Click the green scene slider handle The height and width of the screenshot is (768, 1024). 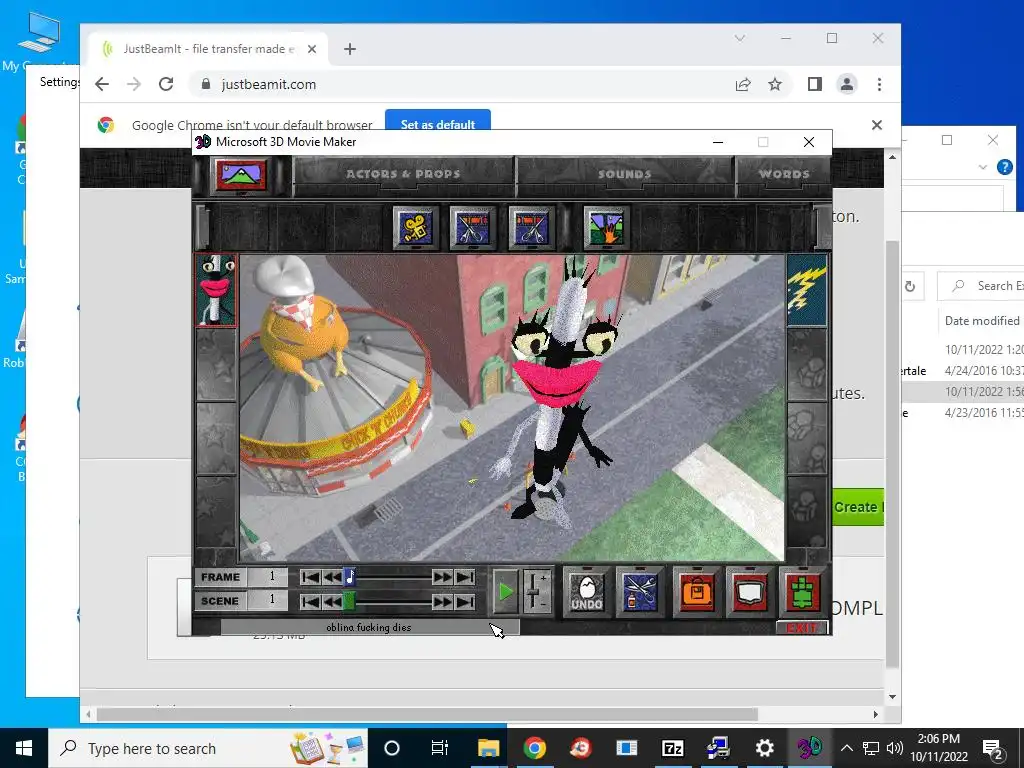click(x=349, y=601)
